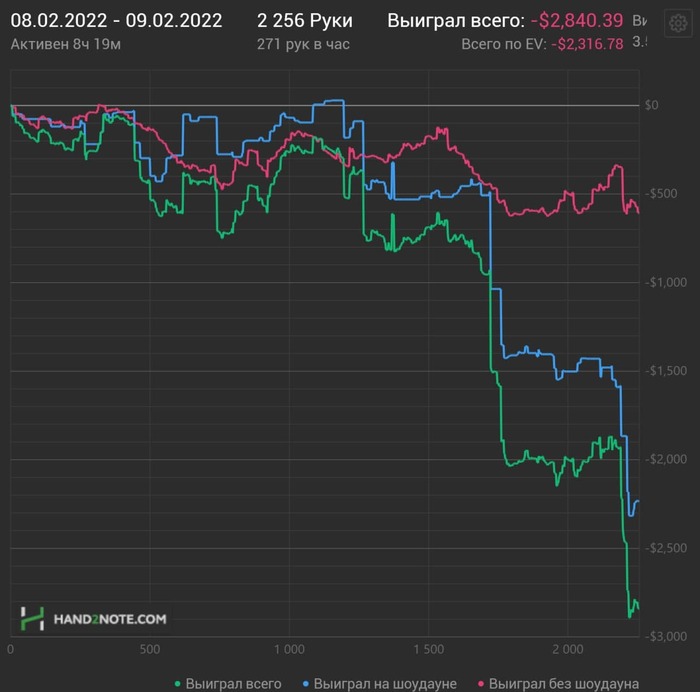Select the '2 256 Руки' hands counter
Image resolution: width=700 pixels, height=692 pixels.
click(305, 21)
